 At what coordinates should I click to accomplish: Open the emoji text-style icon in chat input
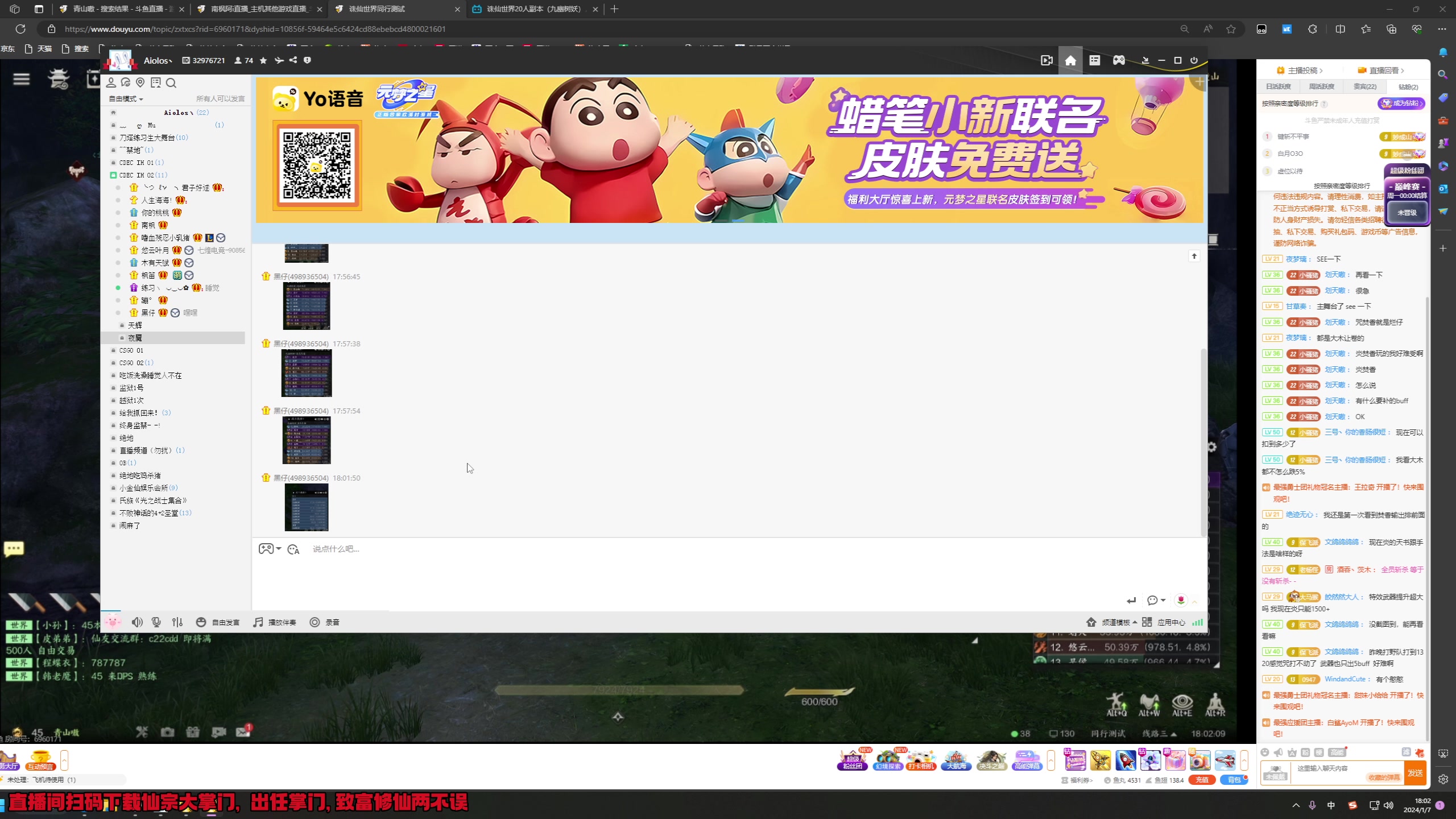click(293, 549)
